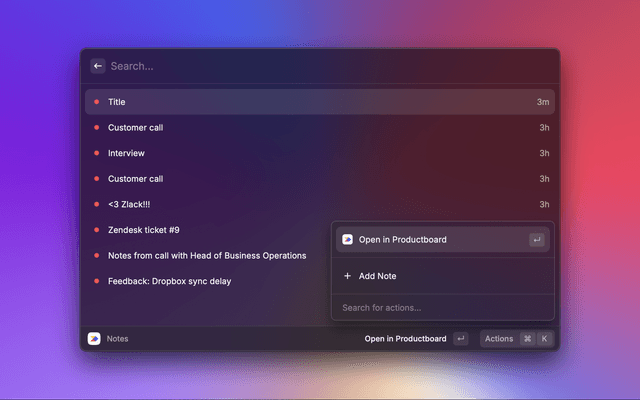The height and width of the screenshot is (400, 640).
Task: Click the K key icon in footer
Action: point(545,339)
